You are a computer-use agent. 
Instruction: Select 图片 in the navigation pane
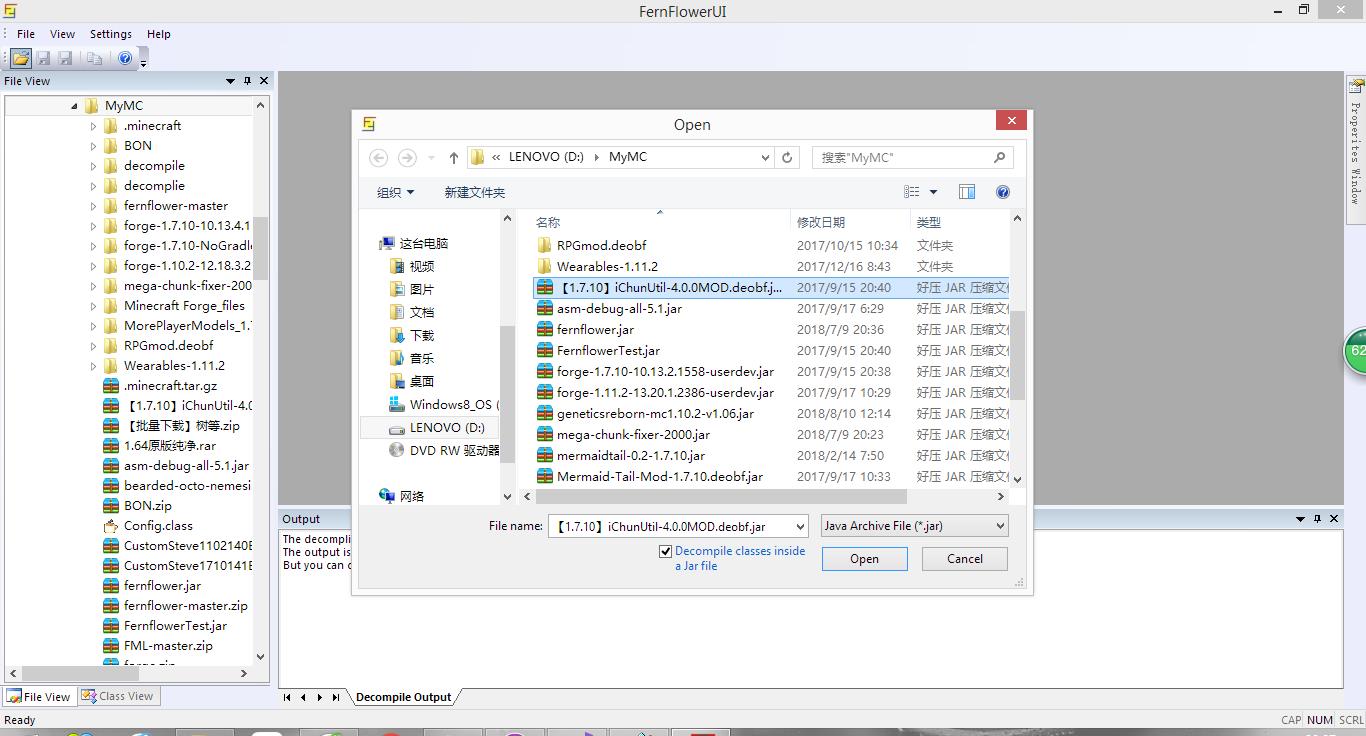tap(421, 289)
